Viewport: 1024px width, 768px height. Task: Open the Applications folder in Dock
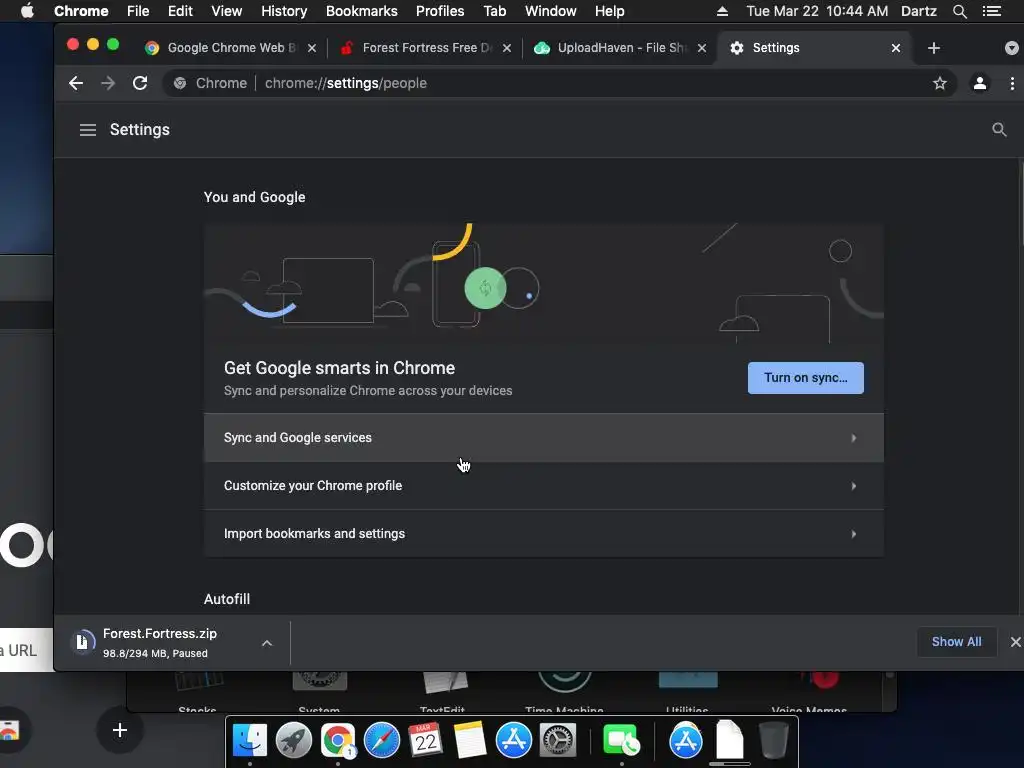tap(686, 741)
